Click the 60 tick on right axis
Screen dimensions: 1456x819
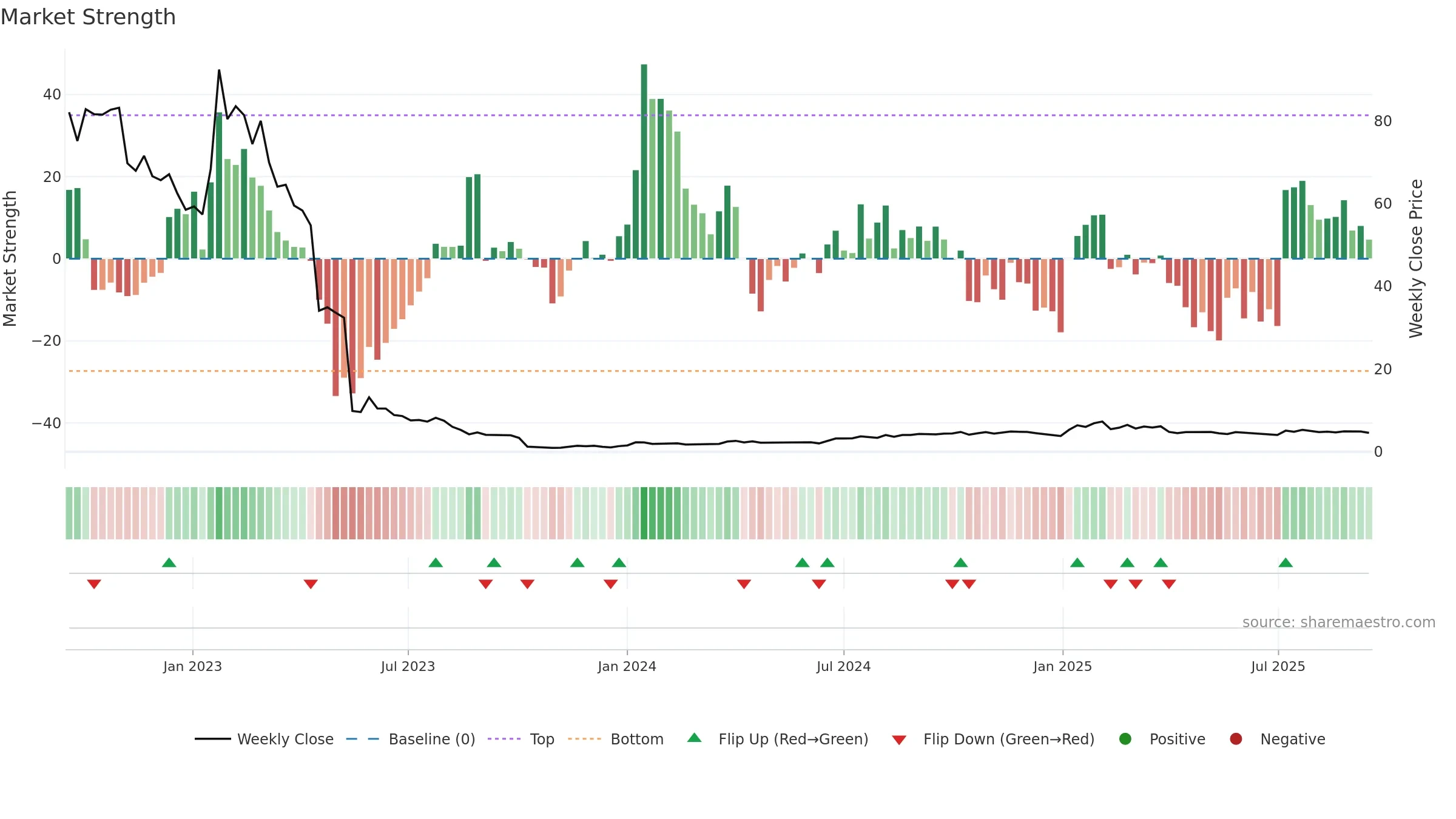(1383, 204)
